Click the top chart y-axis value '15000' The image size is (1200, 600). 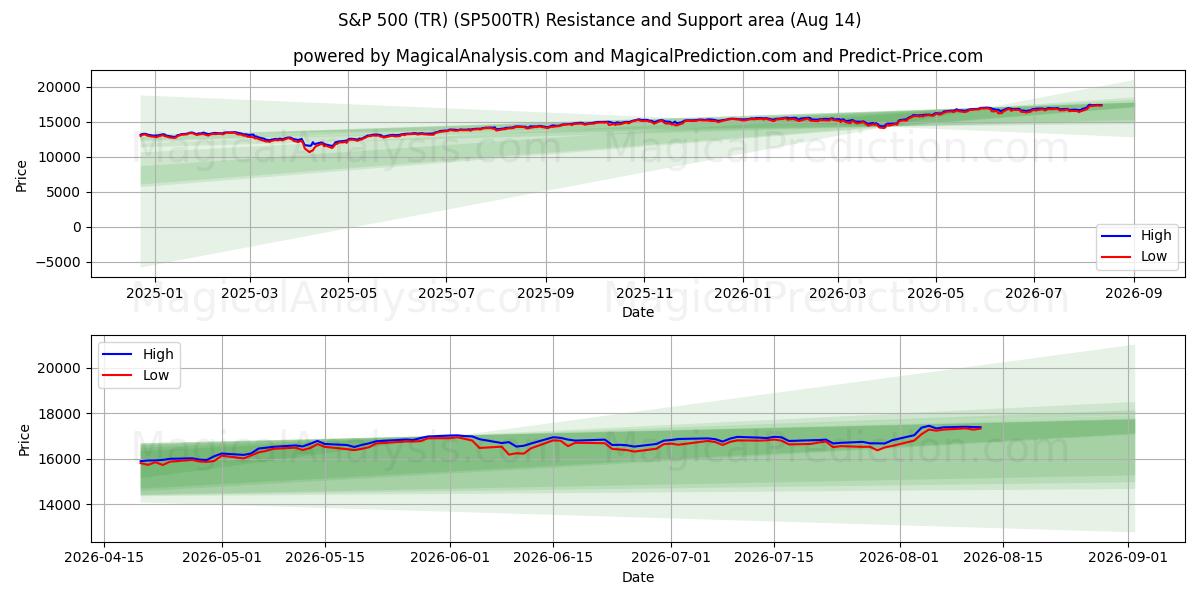coord(62,123)
